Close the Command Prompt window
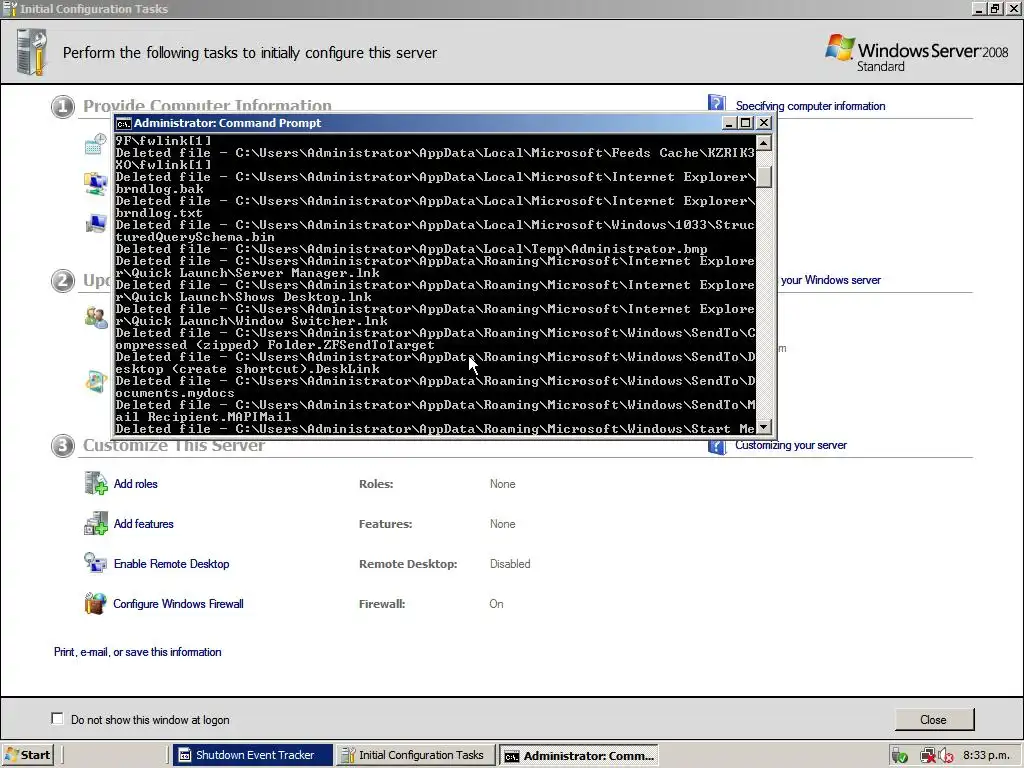 [x=763, y=123]
